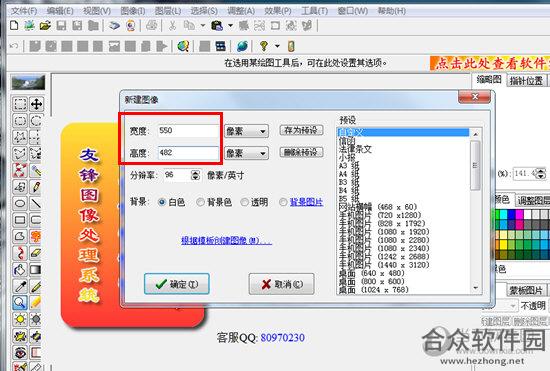Switch to the 缩略图 tab

(x=489, y=80)
